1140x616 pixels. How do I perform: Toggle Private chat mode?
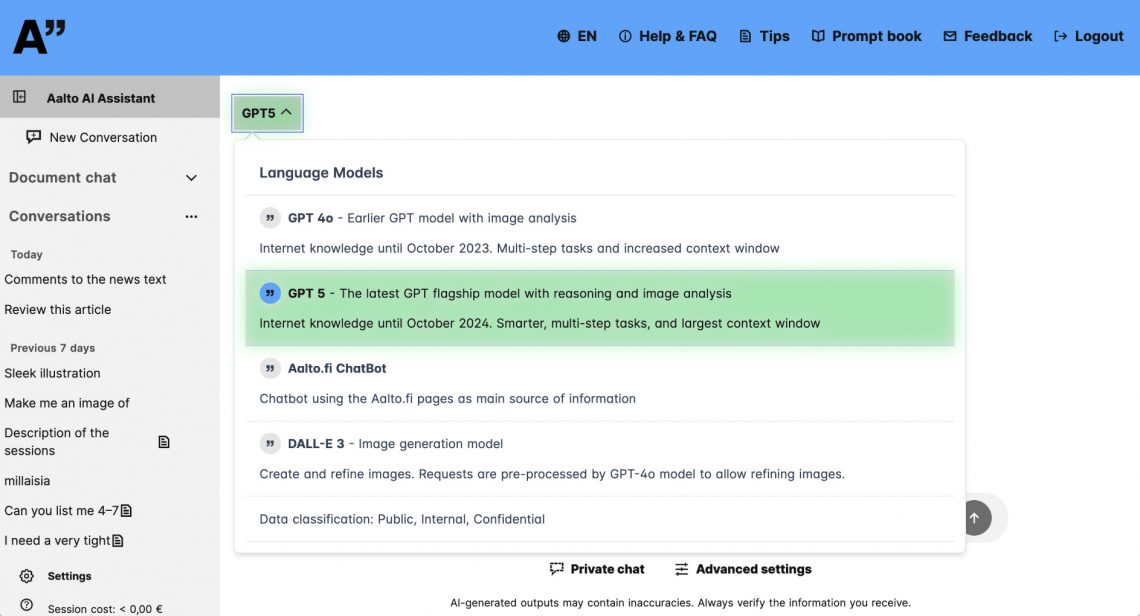click(597, 569)
